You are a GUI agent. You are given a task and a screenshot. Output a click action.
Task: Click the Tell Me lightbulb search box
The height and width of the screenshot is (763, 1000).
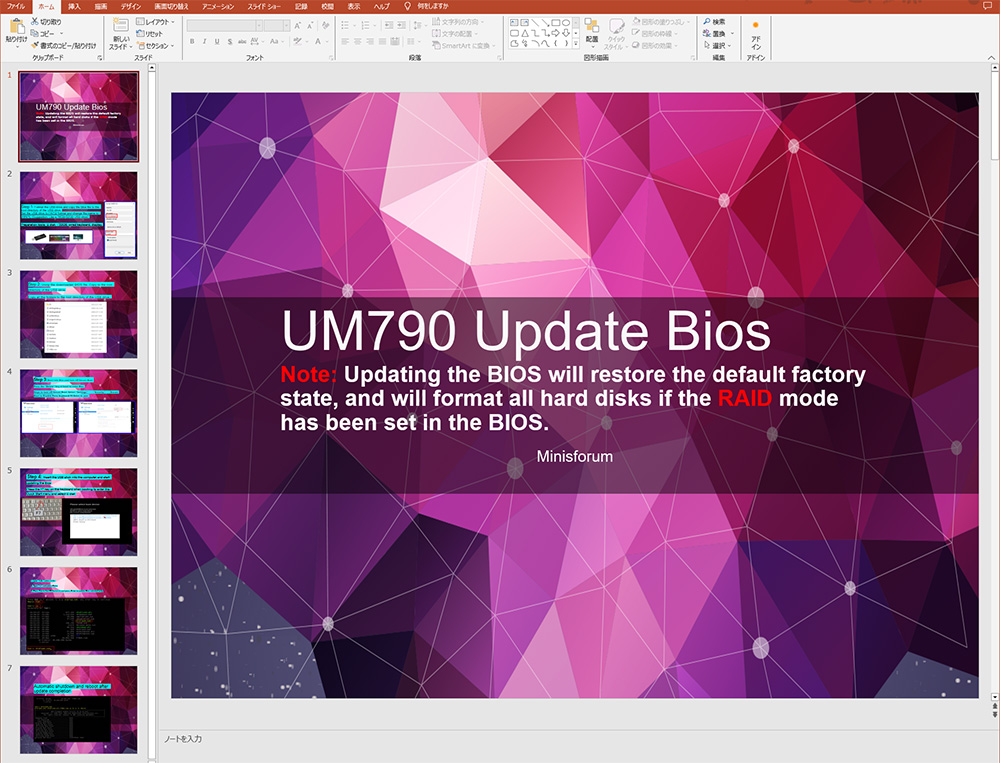coord(426,6)
